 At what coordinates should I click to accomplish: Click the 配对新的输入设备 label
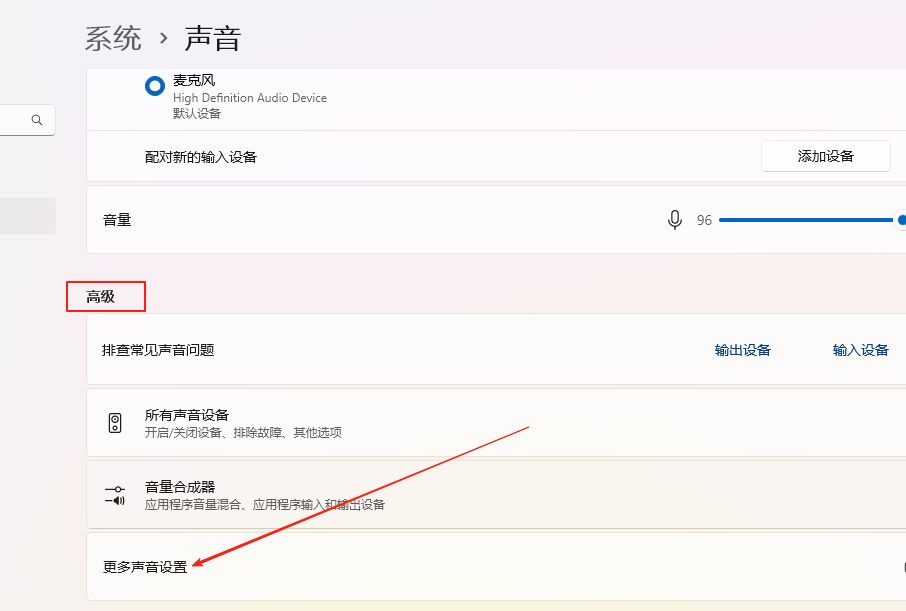[200, 157]
